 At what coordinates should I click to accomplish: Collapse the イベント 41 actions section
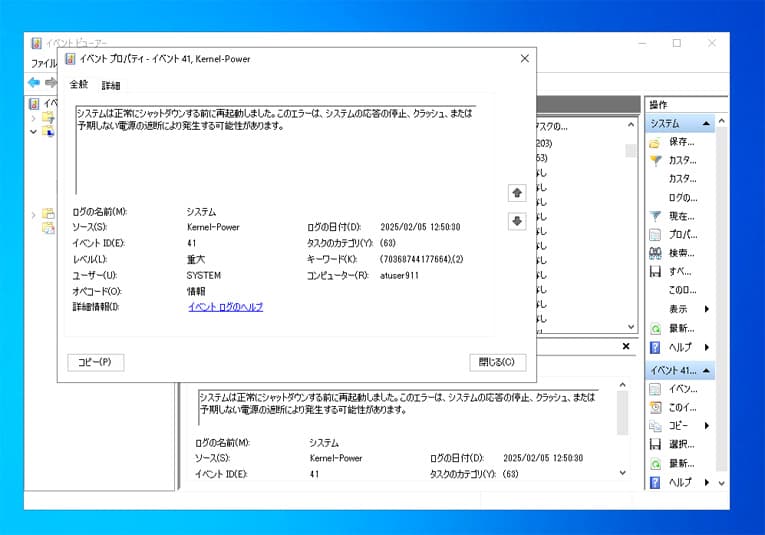pyautogui.click(x=707, y=371)
